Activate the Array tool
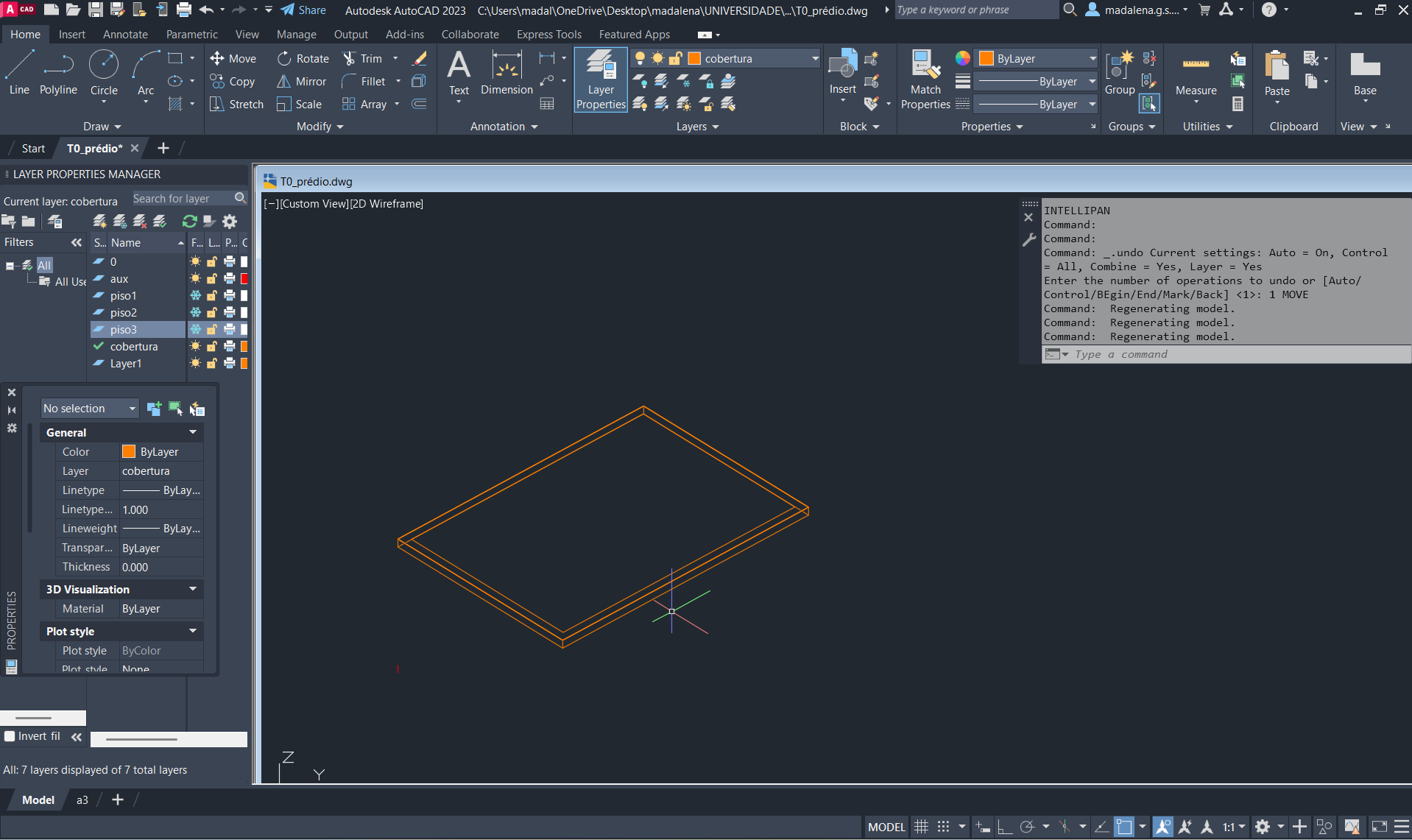 point(364,105)
